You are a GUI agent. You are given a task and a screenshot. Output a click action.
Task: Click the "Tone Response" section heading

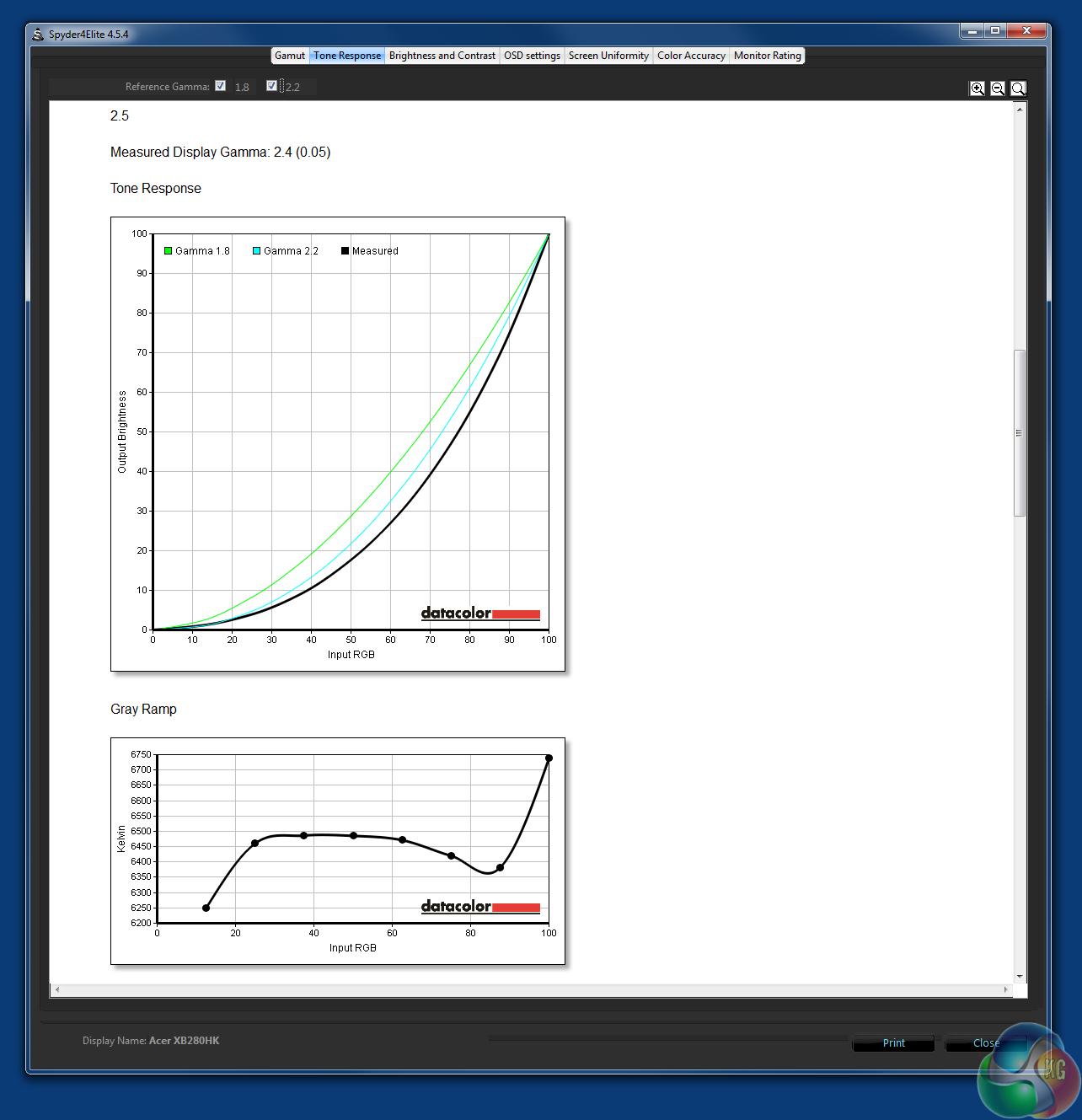[156, 189]
